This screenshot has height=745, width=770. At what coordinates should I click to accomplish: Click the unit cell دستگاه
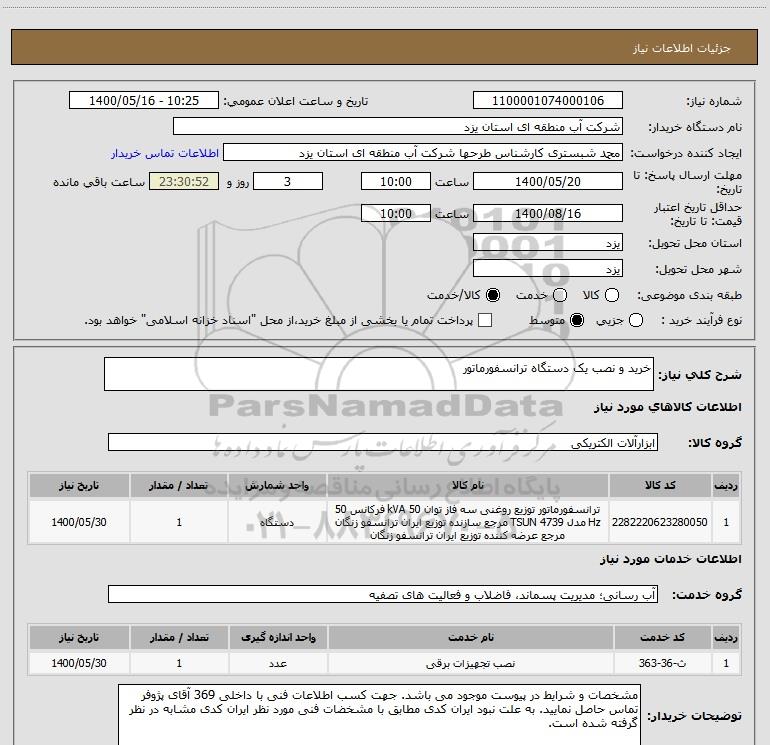click(x=277, y=522)
